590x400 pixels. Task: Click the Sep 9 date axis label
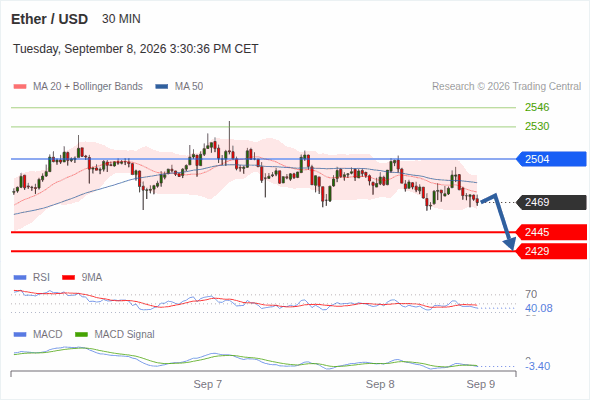tap(481, 384)
